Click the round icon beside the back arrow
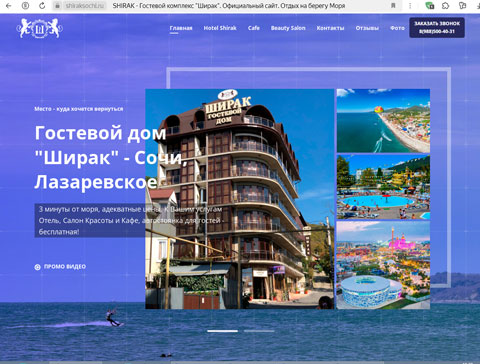The image size is (480, 364). coord(26,6)
